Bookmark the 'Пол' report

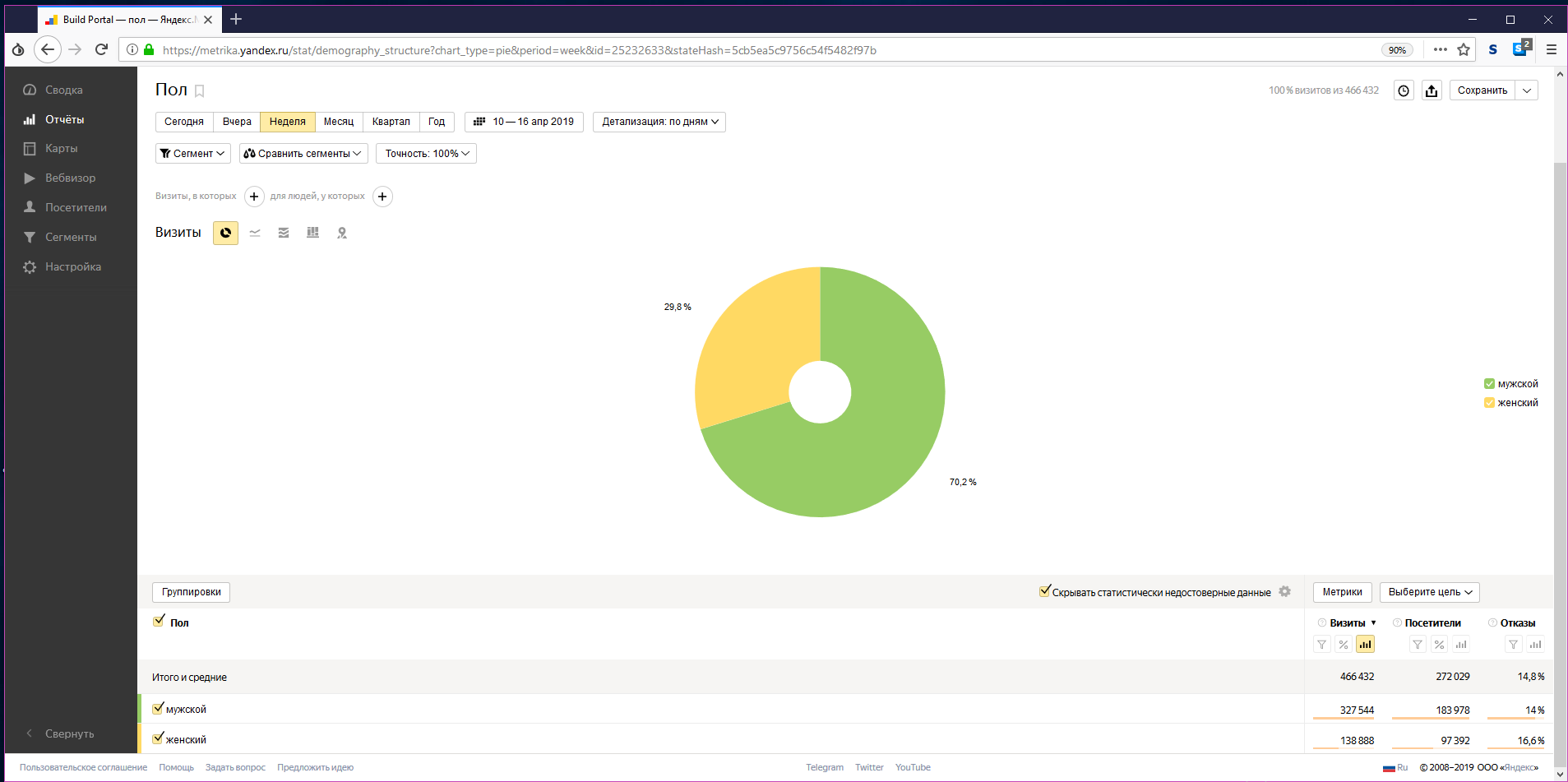tap(199, 91)
